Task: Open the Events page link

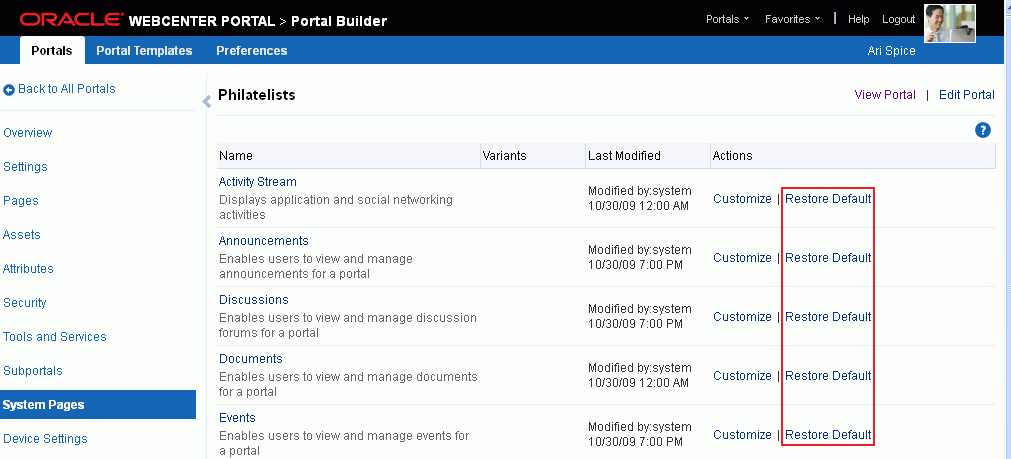Action: click(x=237, y=418)
